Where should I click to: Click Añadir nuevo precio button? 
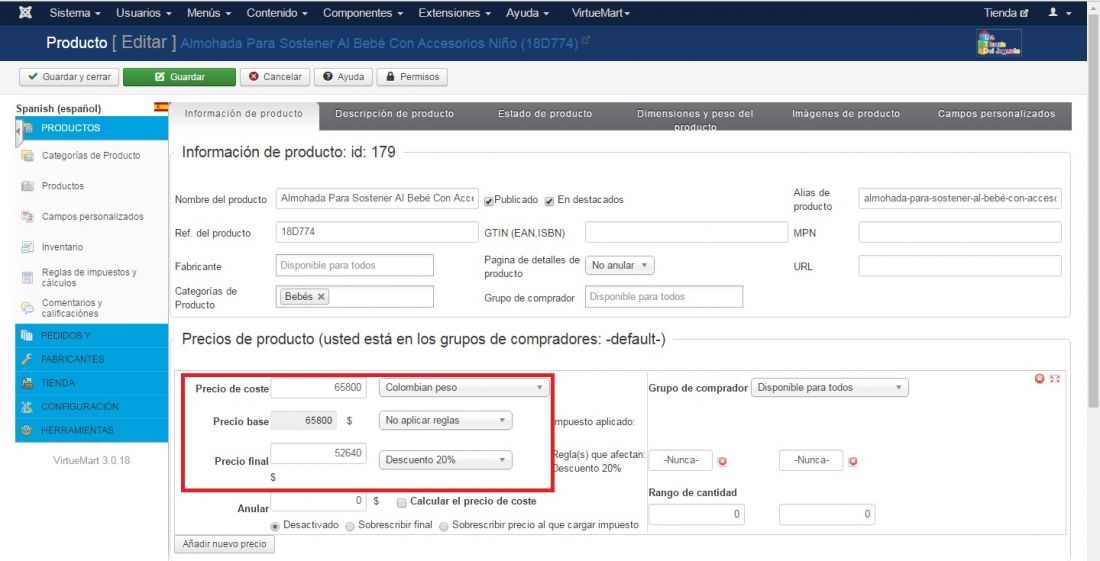pyautogui.click(x=224, y=544)
